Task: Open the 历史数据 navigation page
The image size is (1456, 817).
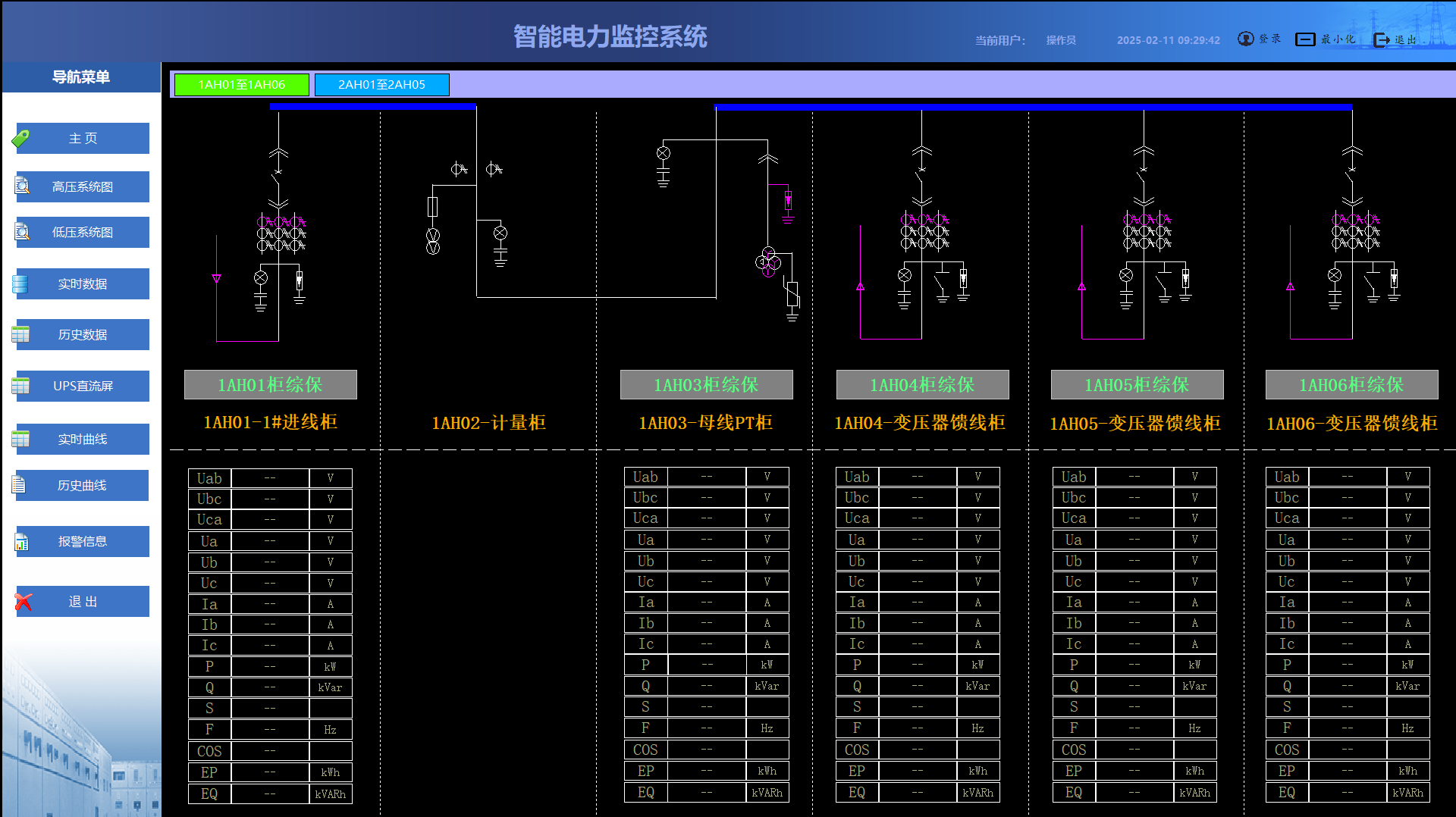Action: tap(83, 335)
